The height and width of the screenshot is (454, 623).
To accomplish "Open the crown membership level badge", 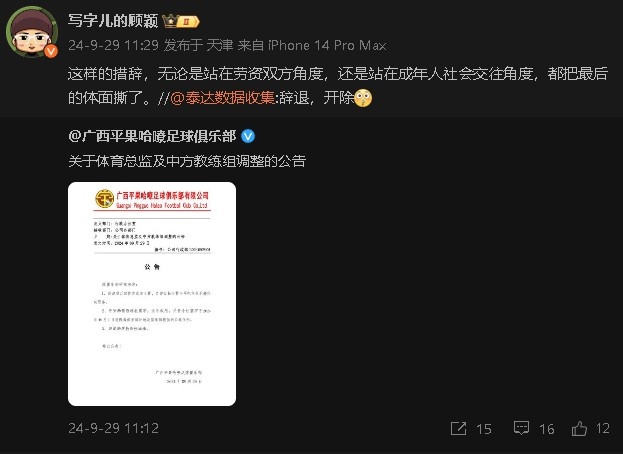I will click(x=181, y=21).
